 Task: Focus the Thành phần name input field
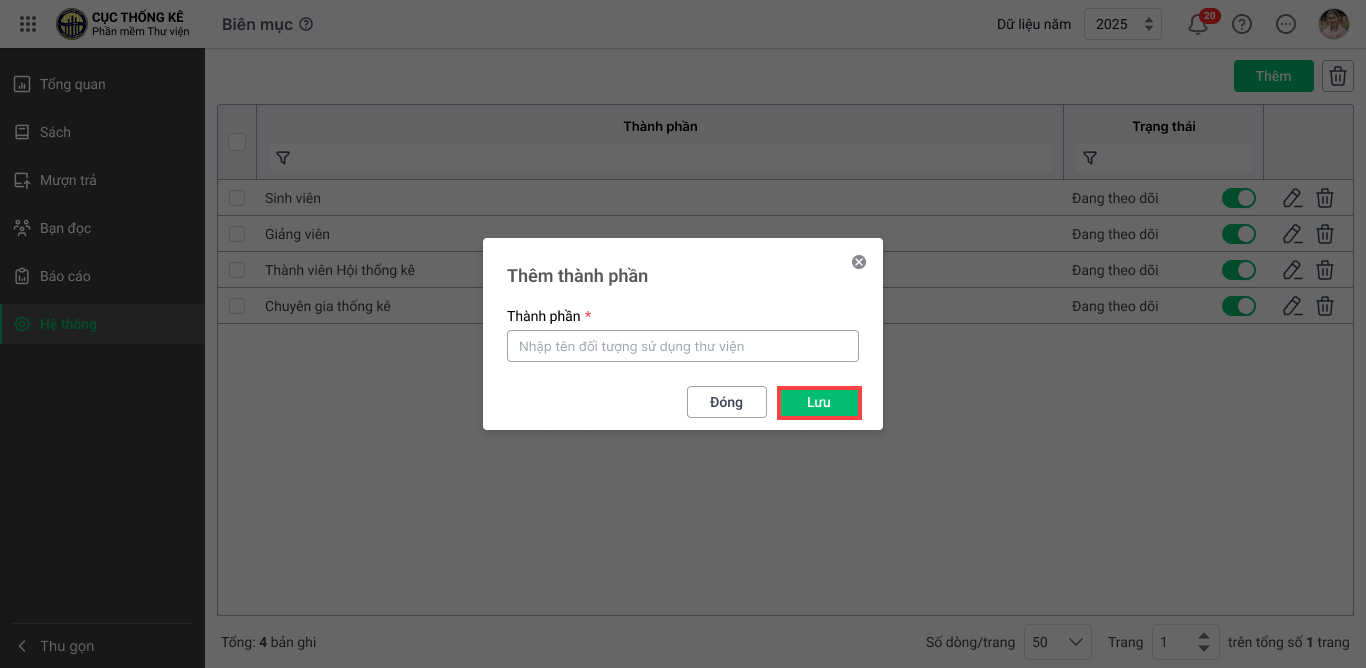pos(682,346)
